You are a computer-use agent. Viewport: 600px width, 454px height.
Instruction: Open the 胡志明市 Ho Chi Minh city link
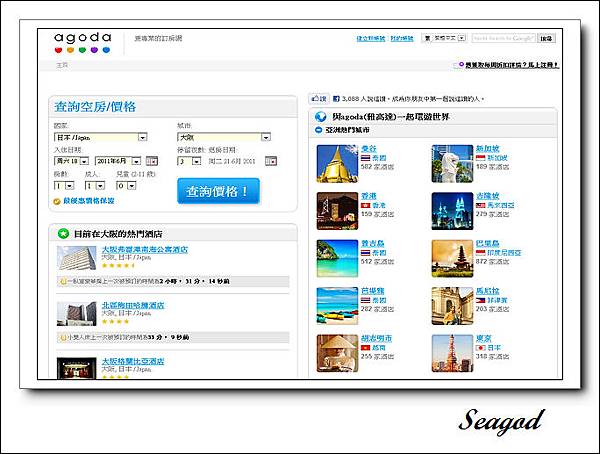[377, 338]
